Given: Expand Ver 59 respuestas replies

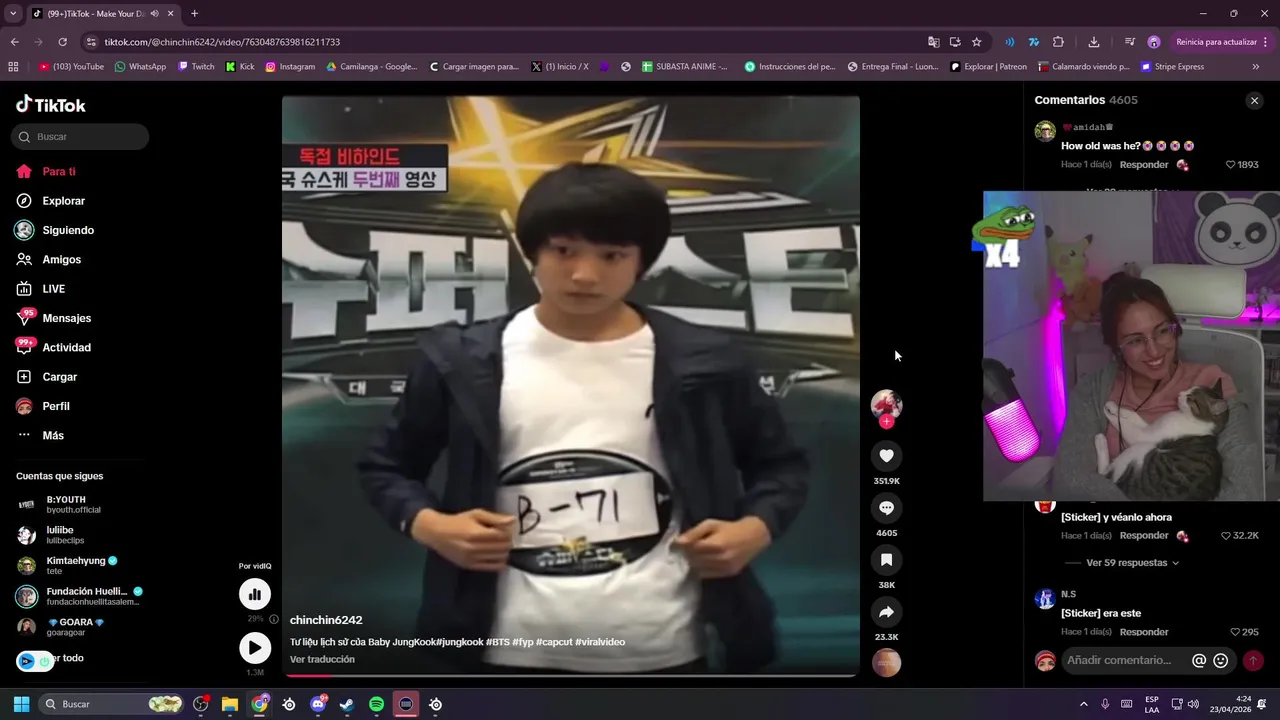Looking at the screenshot, I should (x=1132, y=563).
